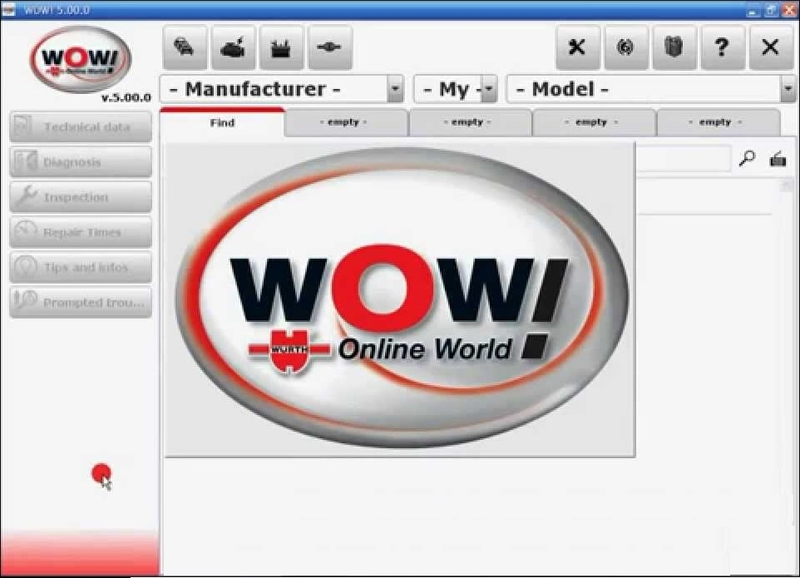Open help with the question mark button

pos(722,48)
